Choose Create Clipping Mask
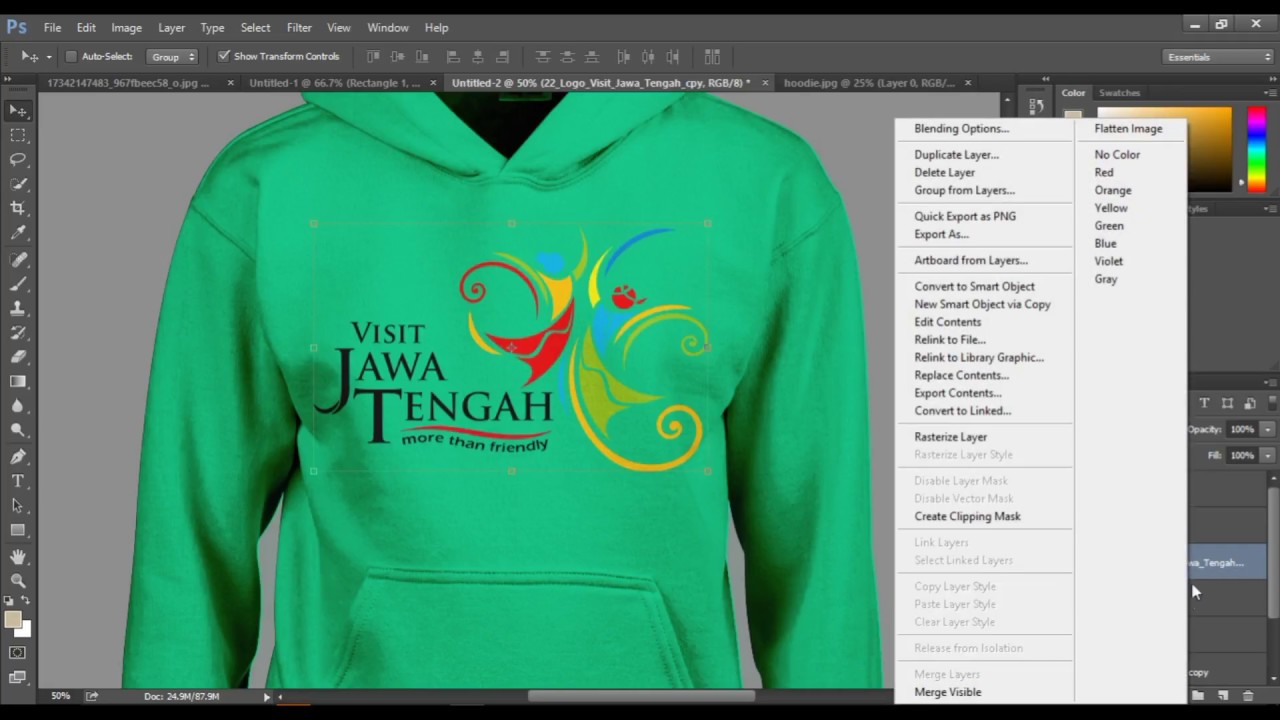 967,516
